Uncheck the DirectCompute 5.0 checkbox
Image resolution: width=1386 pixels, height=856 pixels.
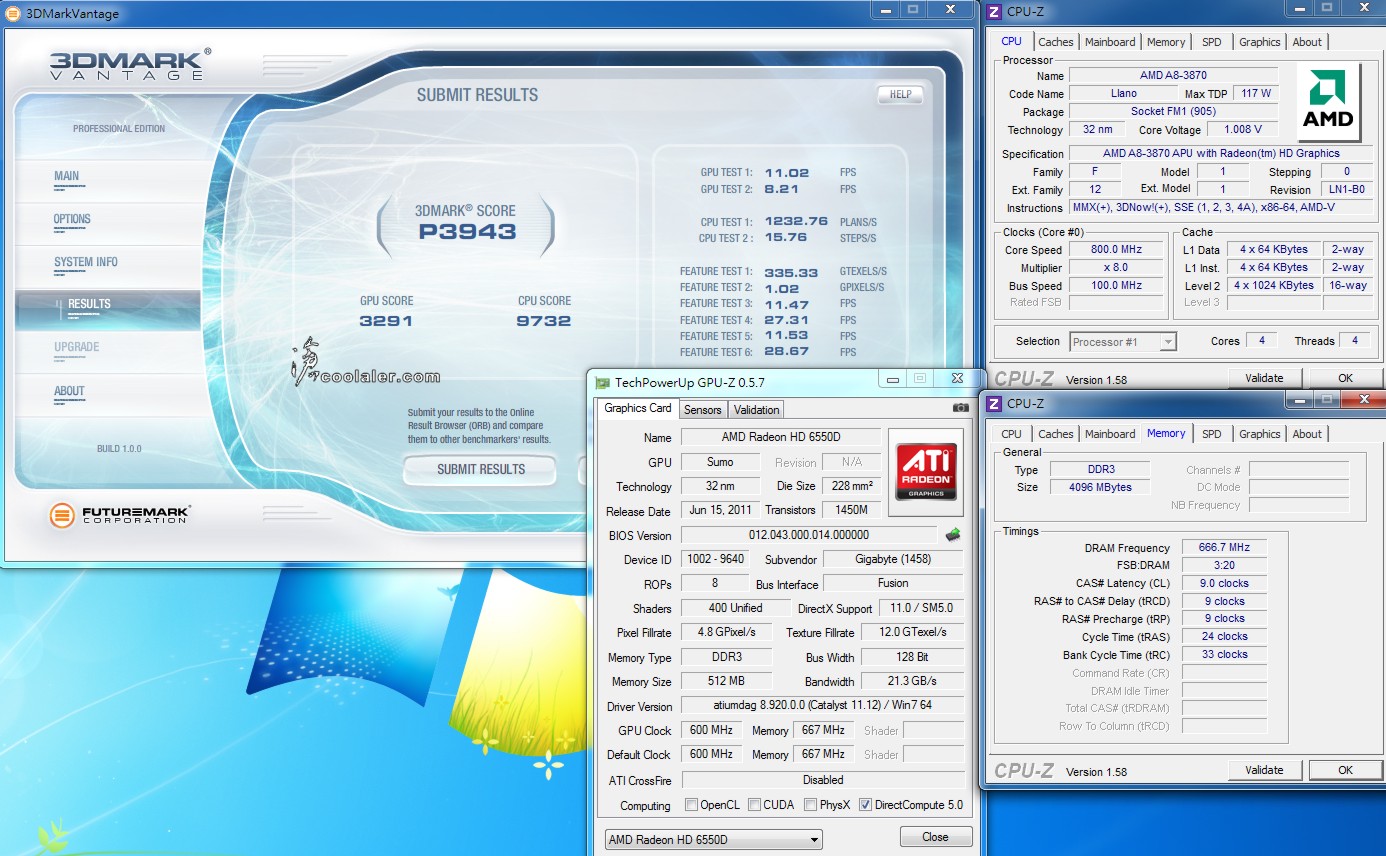coord(865,805)
